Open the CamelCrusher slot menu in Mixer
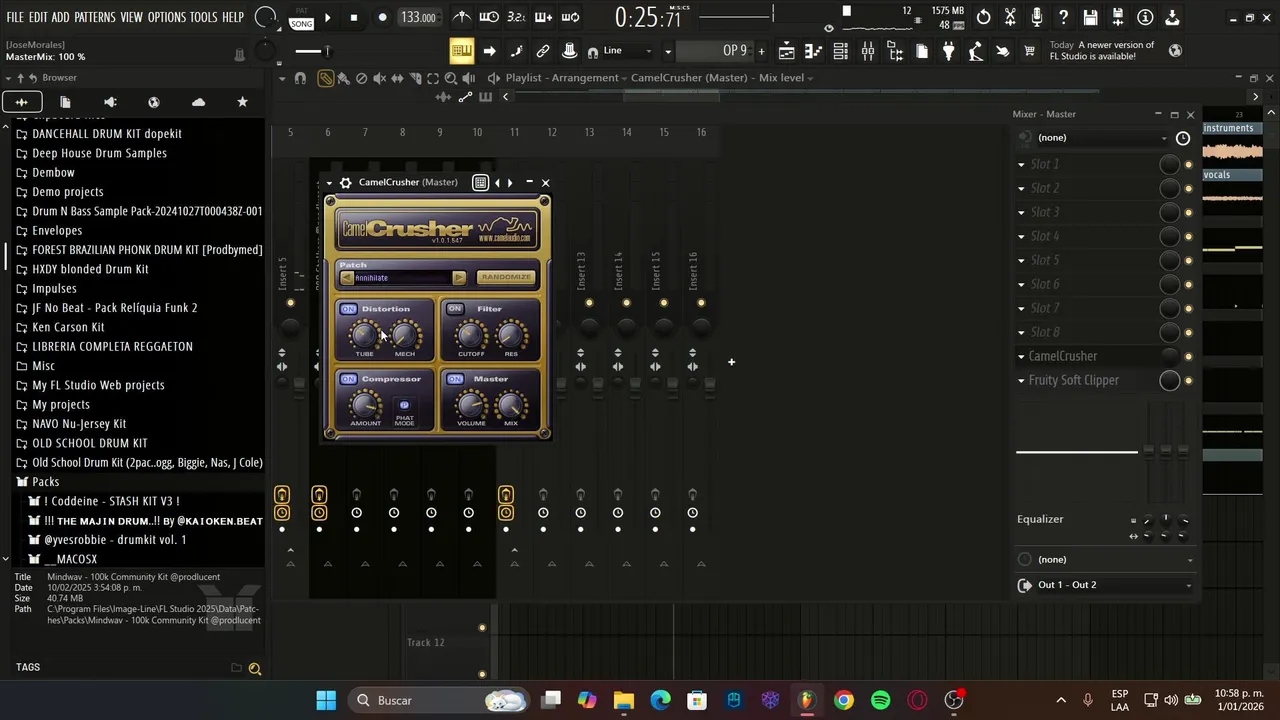 1021,357
